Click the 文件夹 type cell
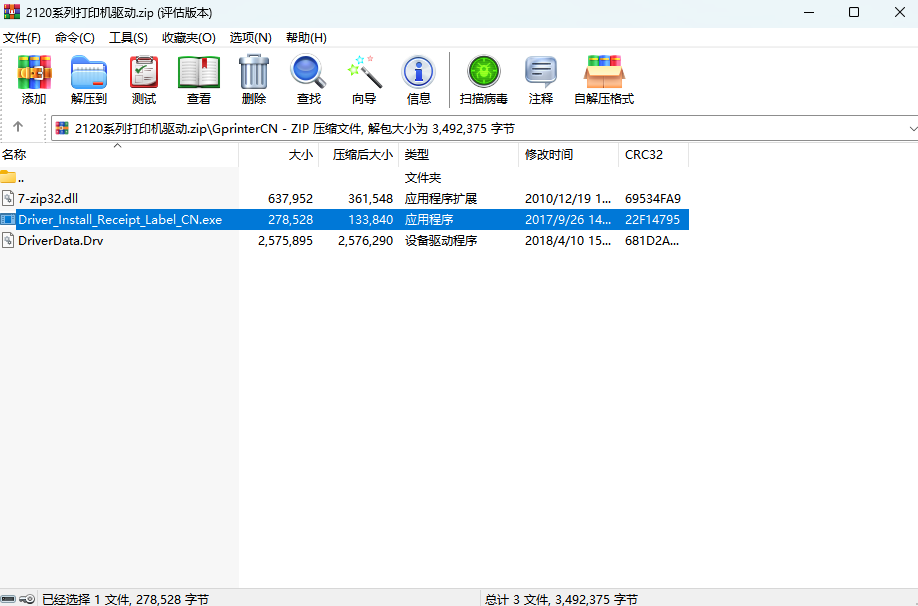The width and height of the screenshot is (918, 606). (423, 177)
